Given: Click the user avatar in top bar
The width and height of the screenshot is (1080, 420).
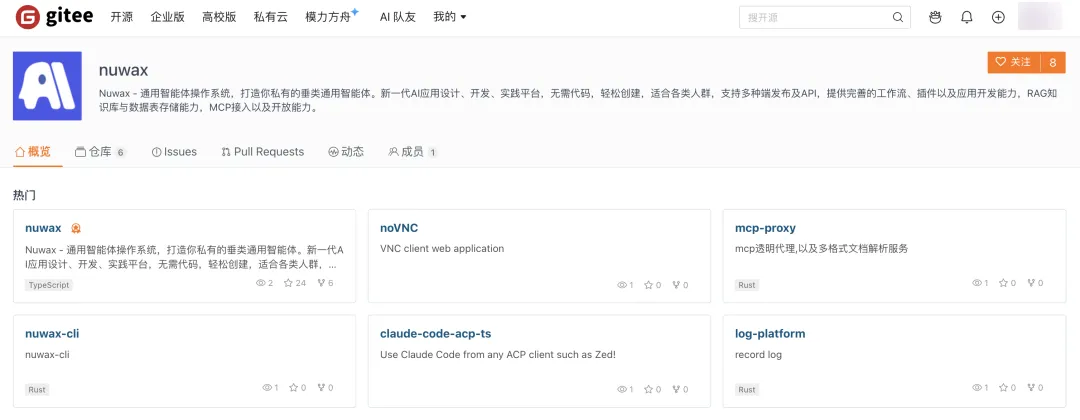Looking at the screenshot, I should (1039, 17).
